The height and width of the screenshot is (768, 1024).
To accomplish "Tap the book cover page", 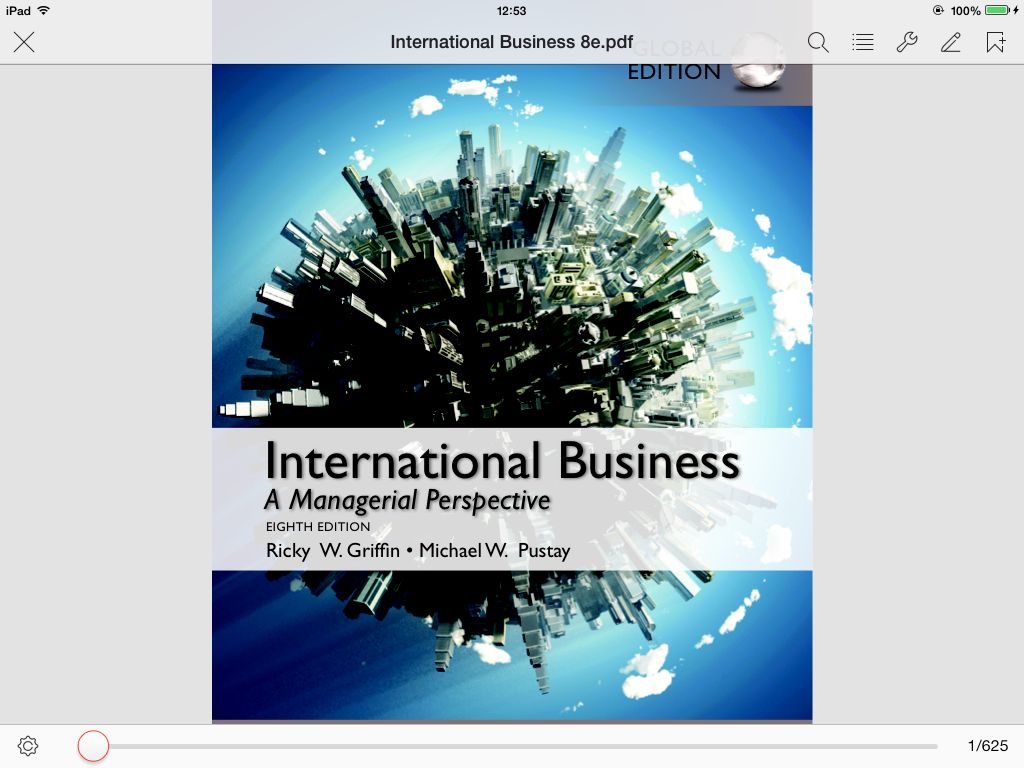I will tap(512, 393).
